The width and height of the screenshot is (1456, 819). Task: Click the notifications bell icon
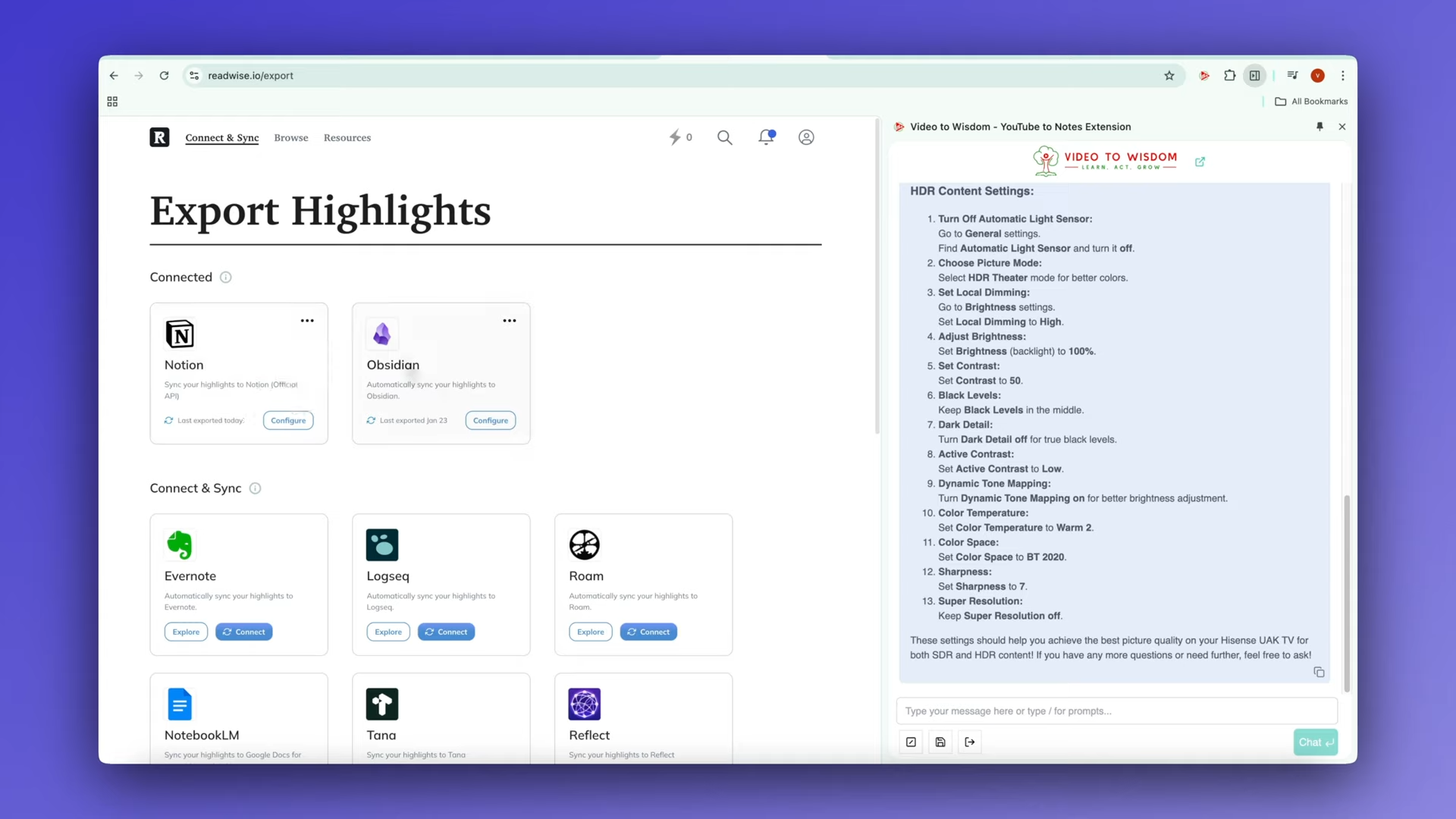click(x=766, y=137)
